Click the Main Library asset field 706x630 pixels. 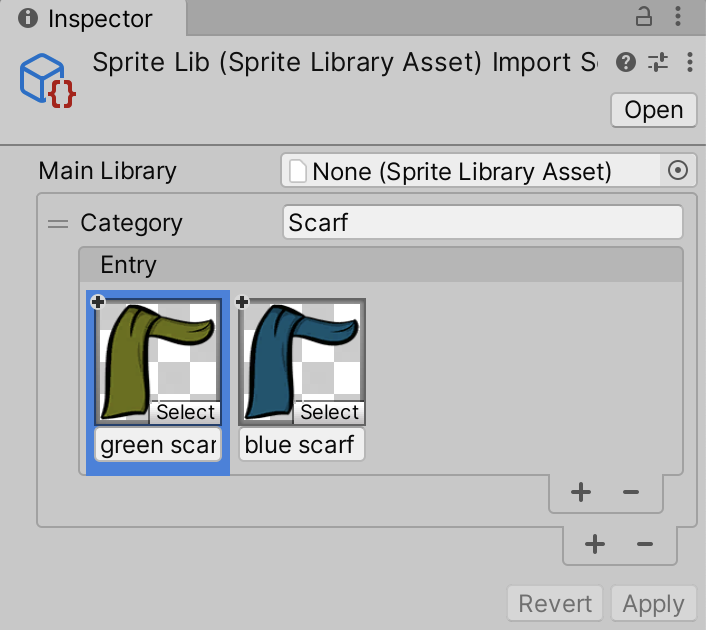pyautogui.click(x=470, y=171)
